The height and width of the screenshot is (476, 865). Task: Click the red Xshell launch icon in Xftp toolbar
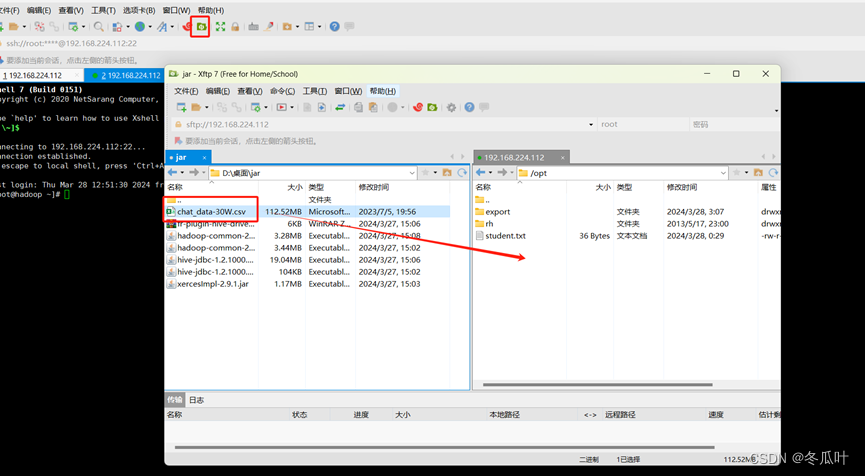[x=418, y=107]
